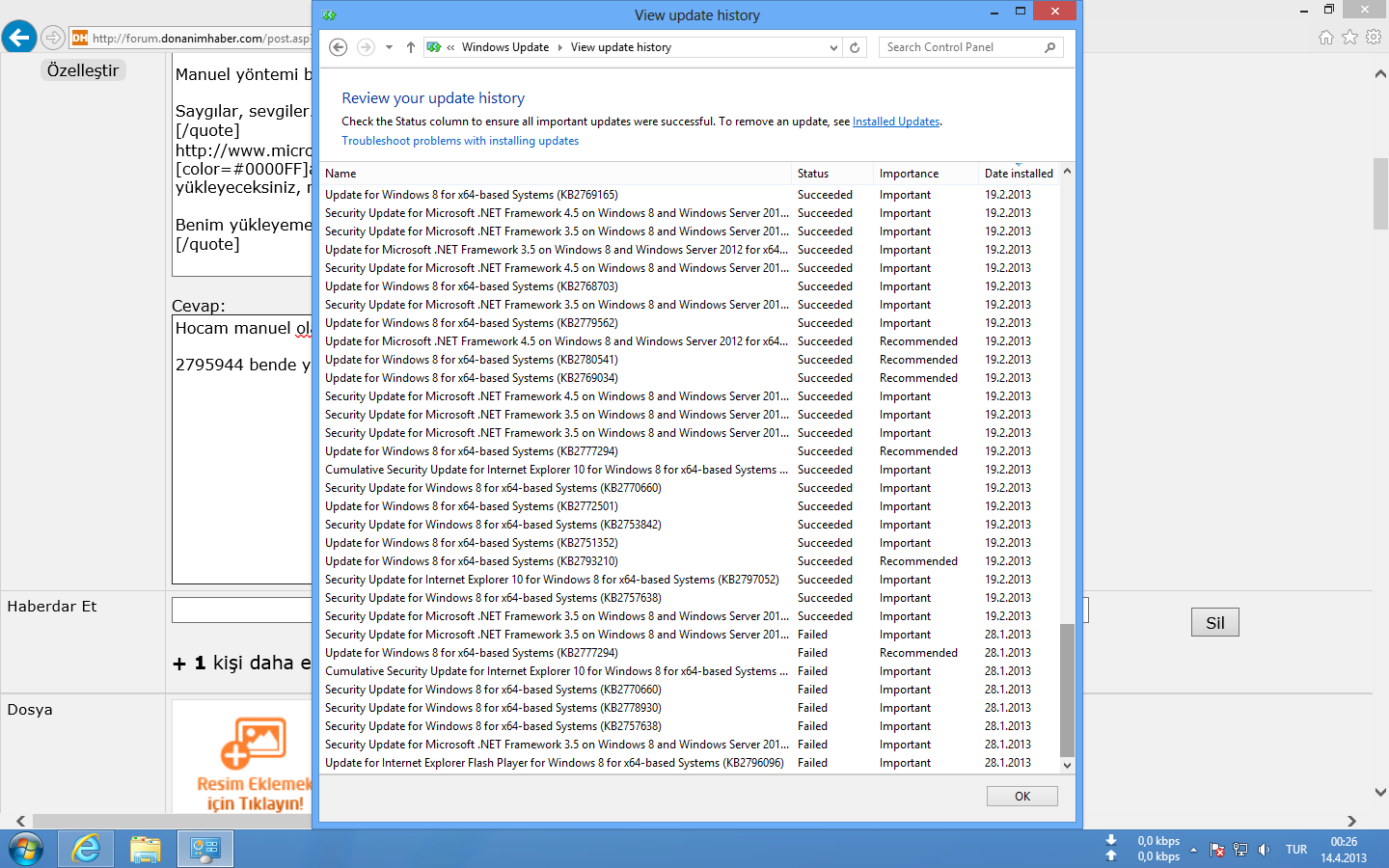Click the Internet Explorer address bar URL

pyautogui.click(x=201, y=39)
